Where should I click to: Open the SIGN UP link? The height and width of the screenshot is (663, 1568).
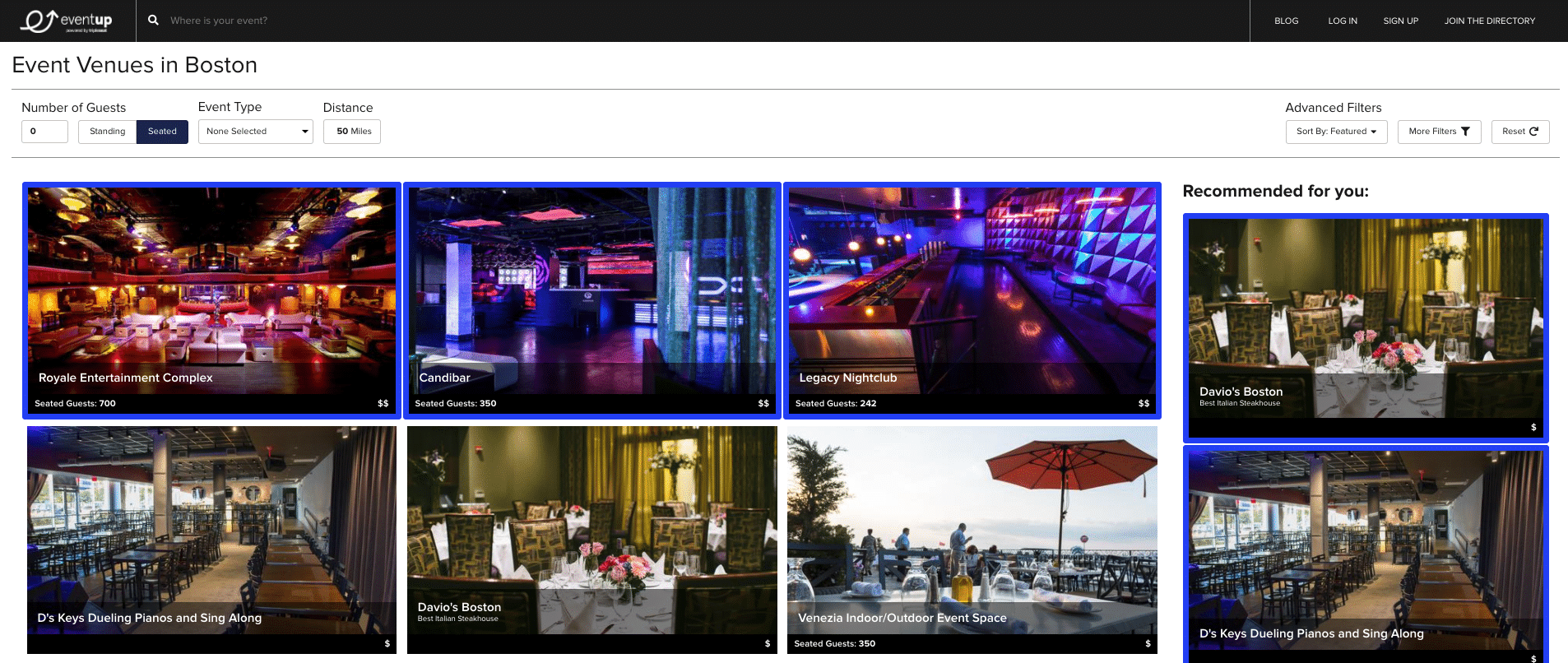1400,21
